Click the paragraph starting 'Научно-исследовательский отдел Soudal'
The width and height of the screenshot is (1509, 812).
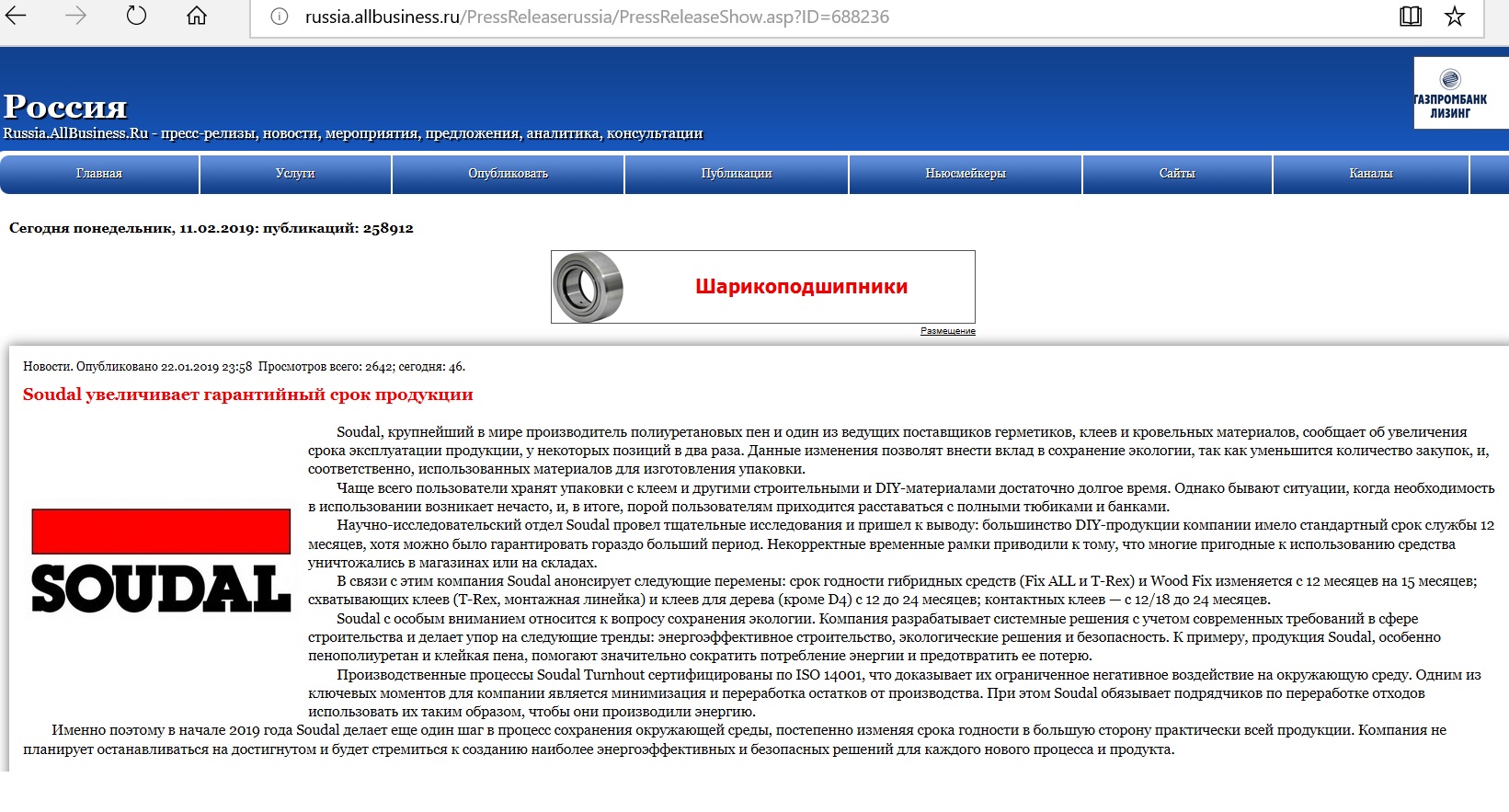[901, 543]
